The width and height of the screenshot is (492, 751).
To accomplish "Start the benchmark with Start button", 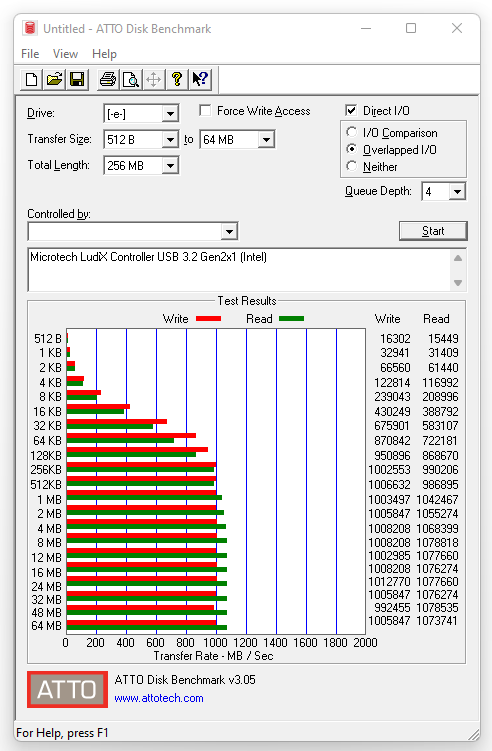I will (433, 231).
